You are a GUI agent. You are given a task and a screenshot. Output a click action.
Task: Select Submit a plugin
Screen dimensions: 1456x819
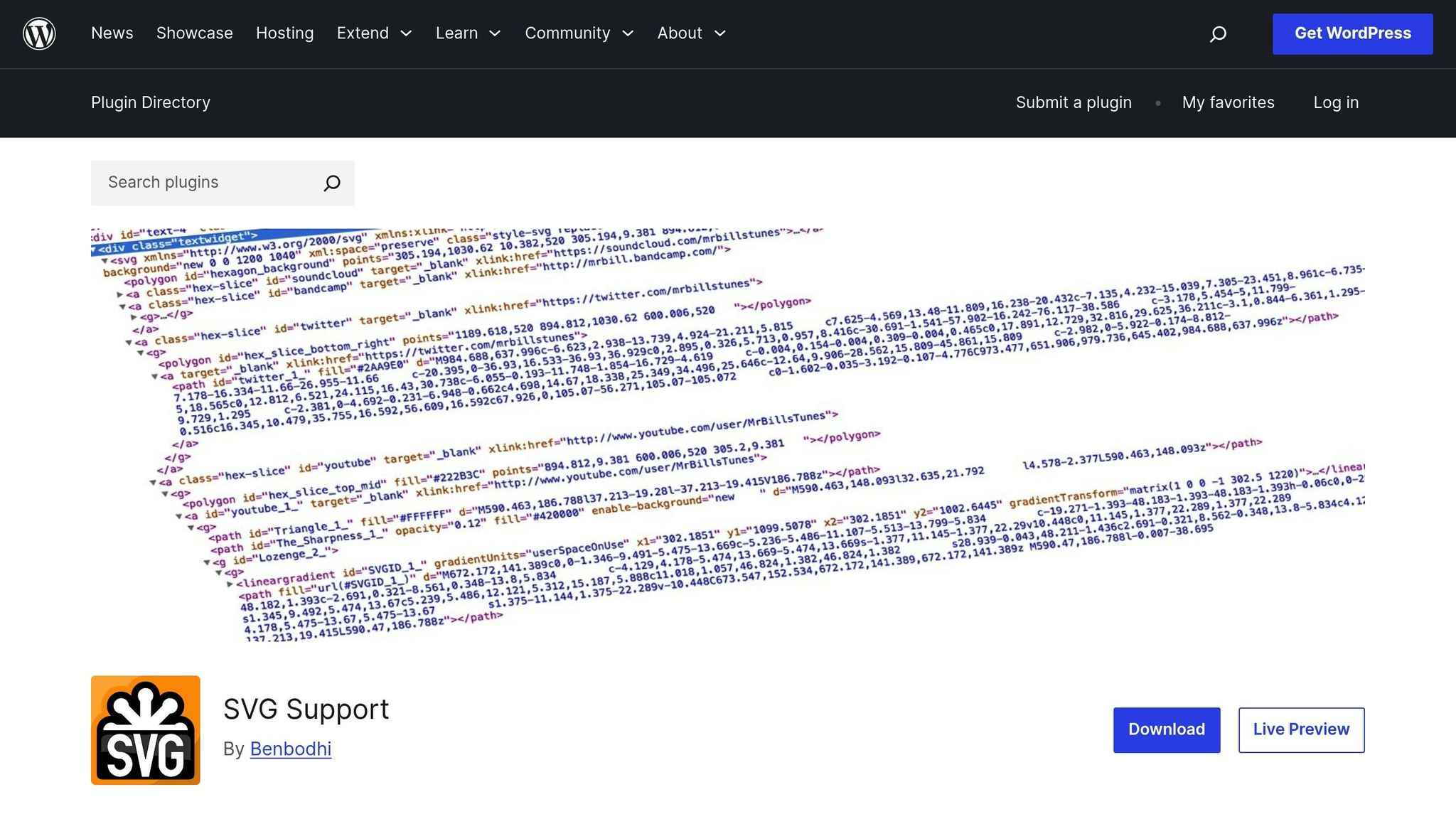[1074, 102]
